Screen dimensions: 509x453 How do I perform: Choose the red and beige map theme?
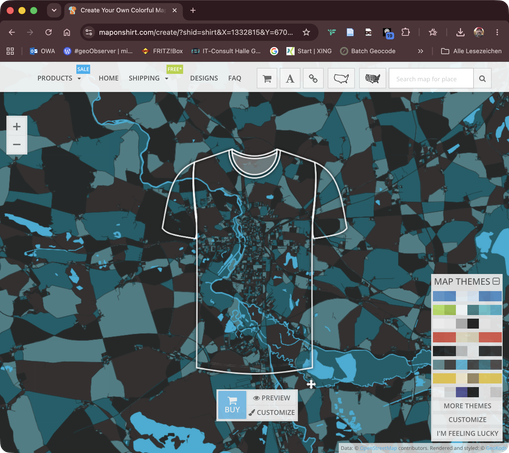pyautogui.click(x=467, y=337)
